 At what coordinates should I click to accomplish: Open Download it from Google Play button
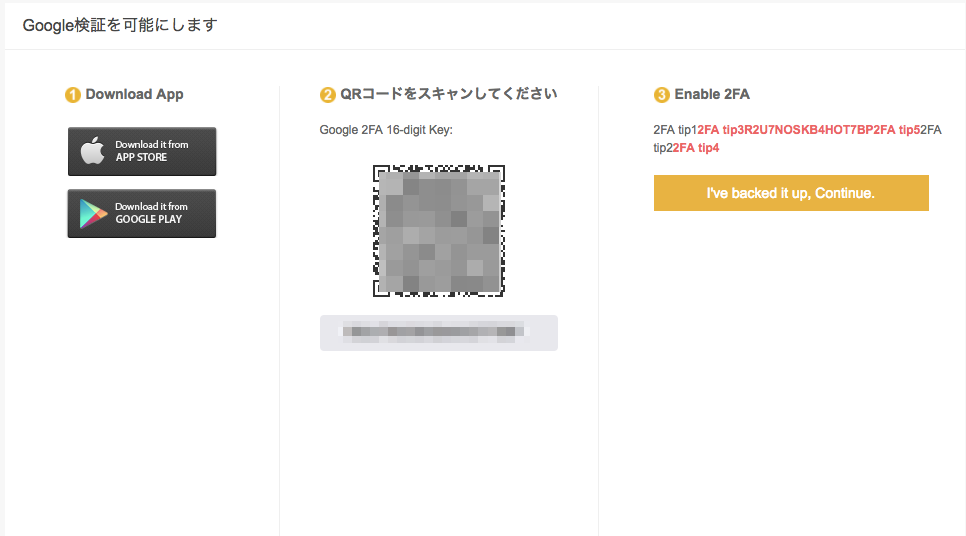coord(142,214)
